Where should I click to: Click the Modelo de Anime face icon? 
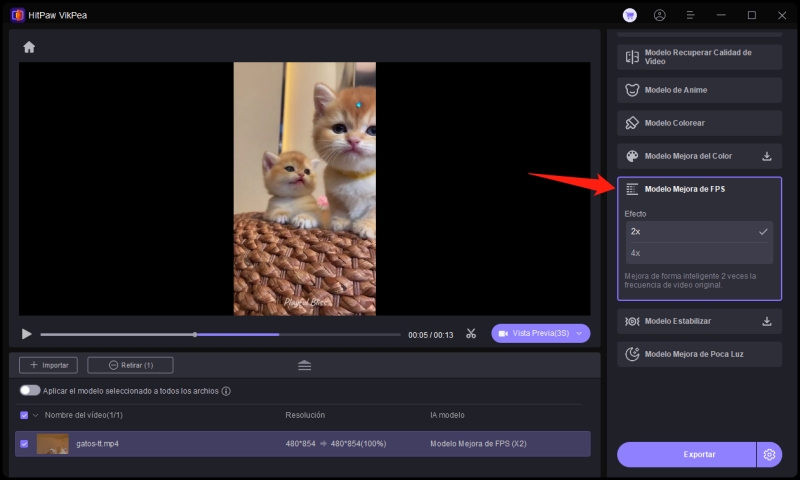(632, 90)
